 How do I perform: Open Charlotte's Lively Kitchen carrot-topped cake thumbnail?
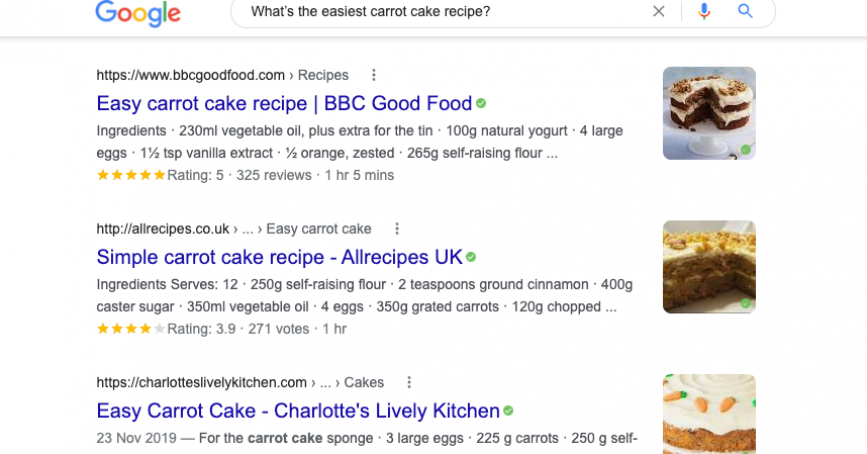(709, 414)
